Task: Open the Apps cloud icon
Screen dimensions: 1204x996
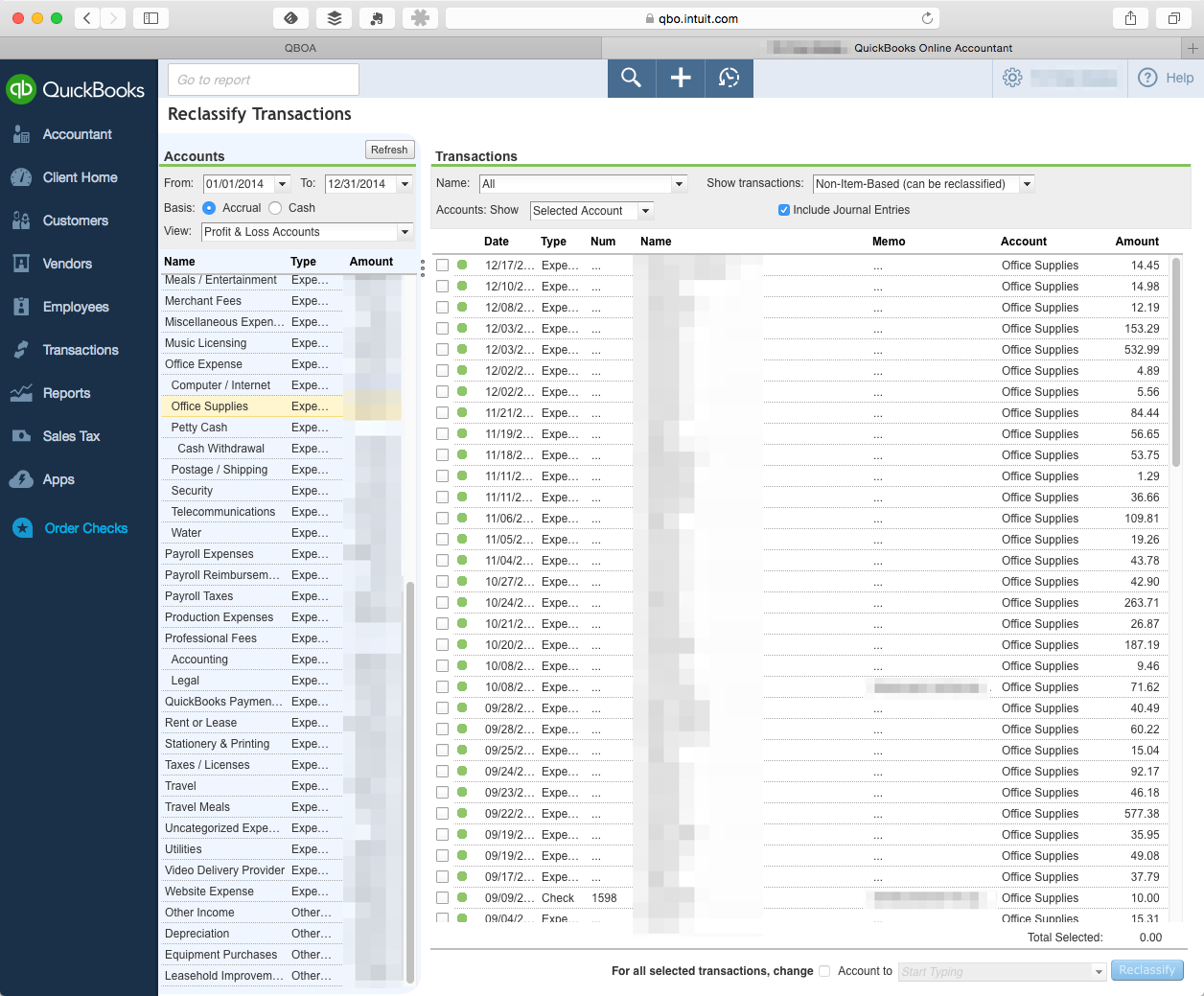Action: point(21,479)
